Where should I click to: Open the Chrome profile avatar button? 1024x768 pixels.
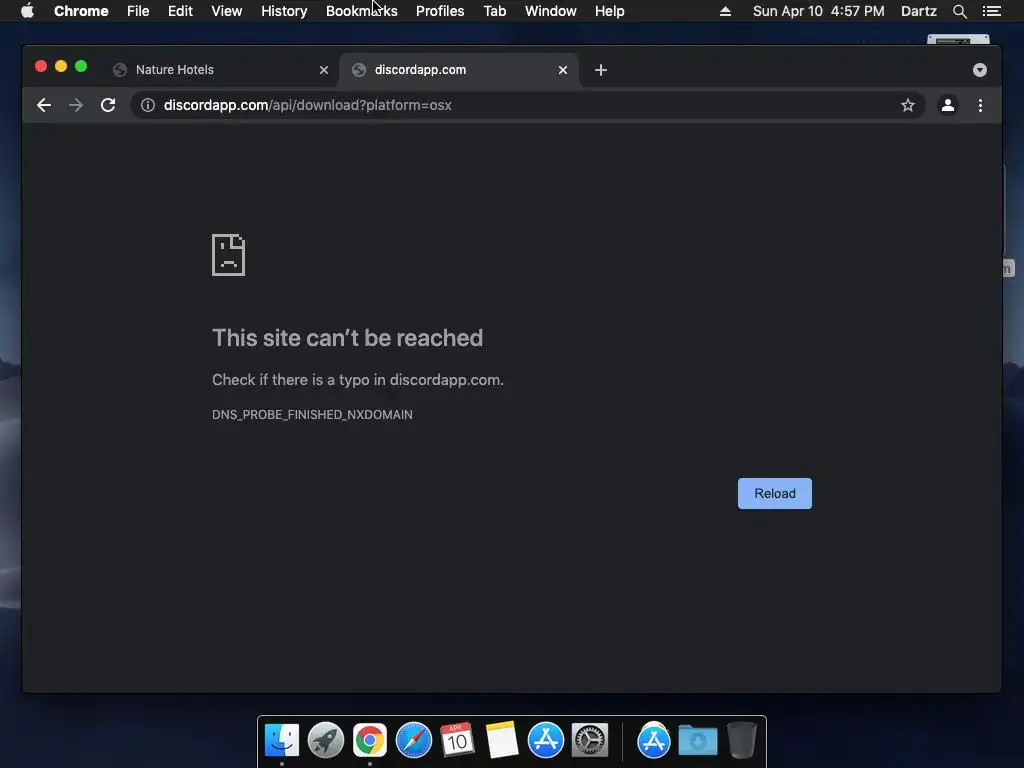pos(948,105)
